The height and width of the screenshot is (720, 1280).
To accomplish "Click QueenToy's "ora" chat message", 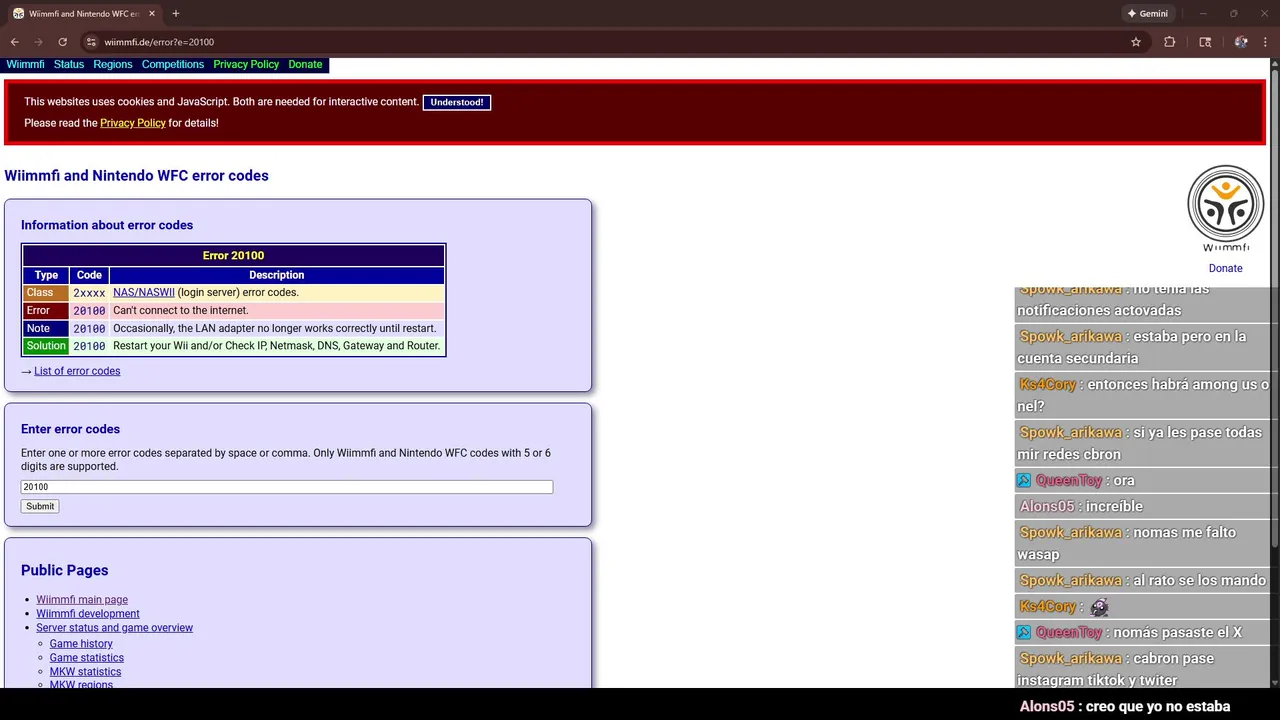I will 1142,480.
